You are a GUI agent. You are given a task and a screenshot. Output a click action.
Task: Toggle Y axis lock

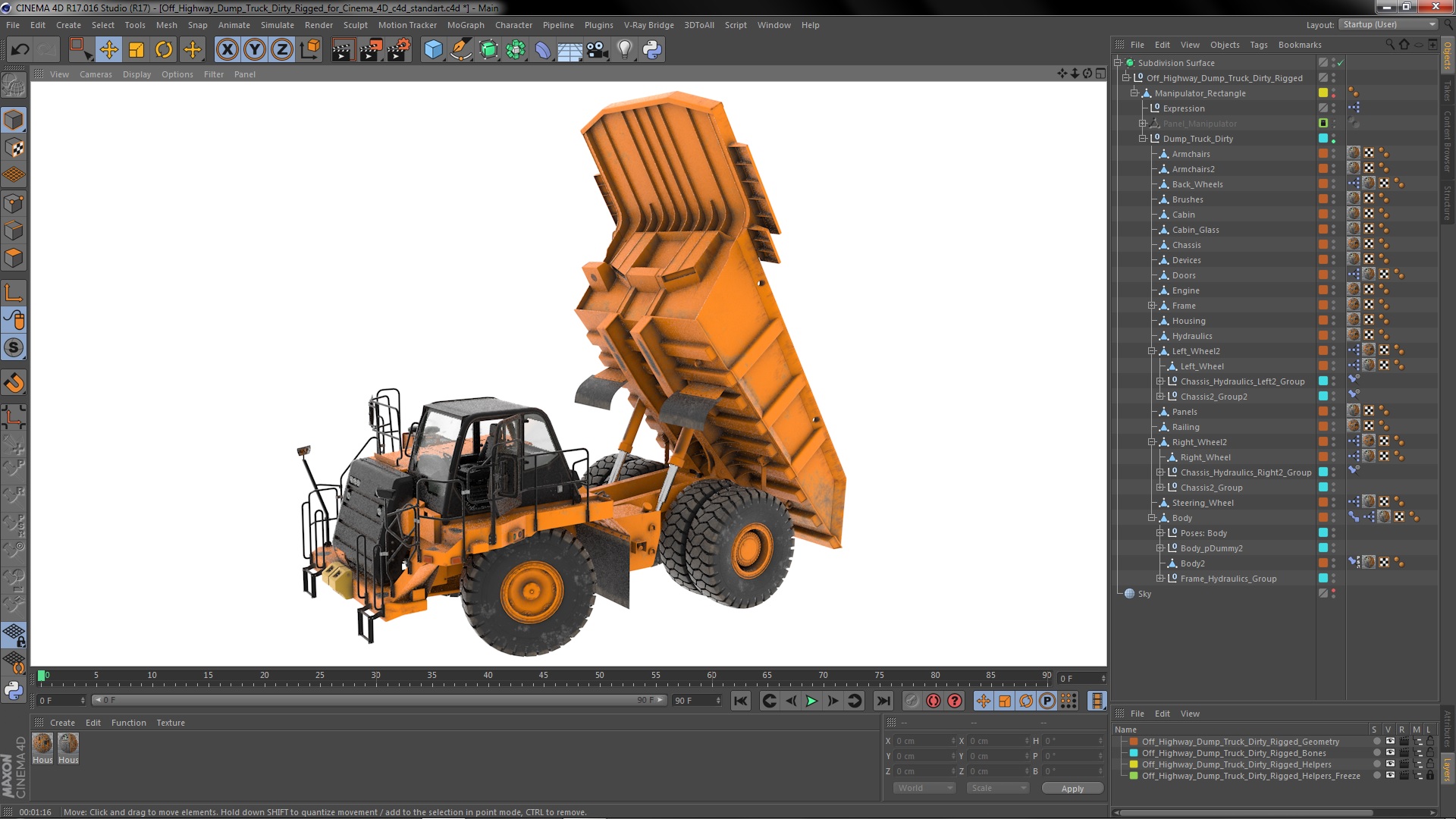255,50
